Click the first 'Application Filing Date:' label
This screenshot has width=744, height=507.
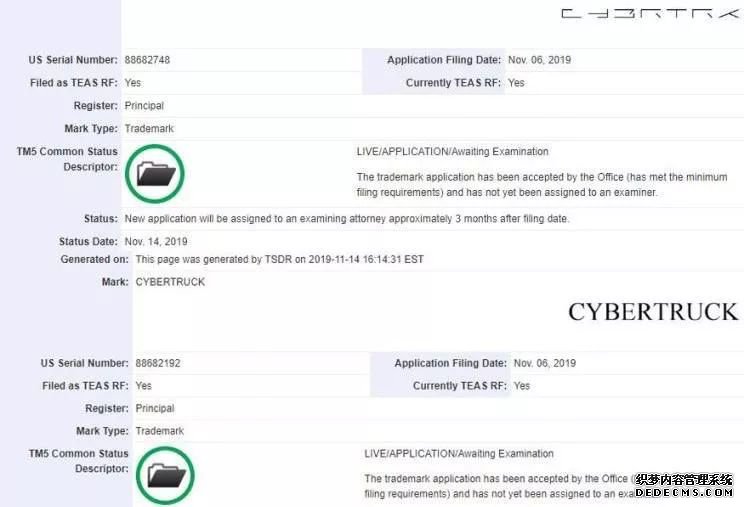pyautogui.click(x=444, y=60)
